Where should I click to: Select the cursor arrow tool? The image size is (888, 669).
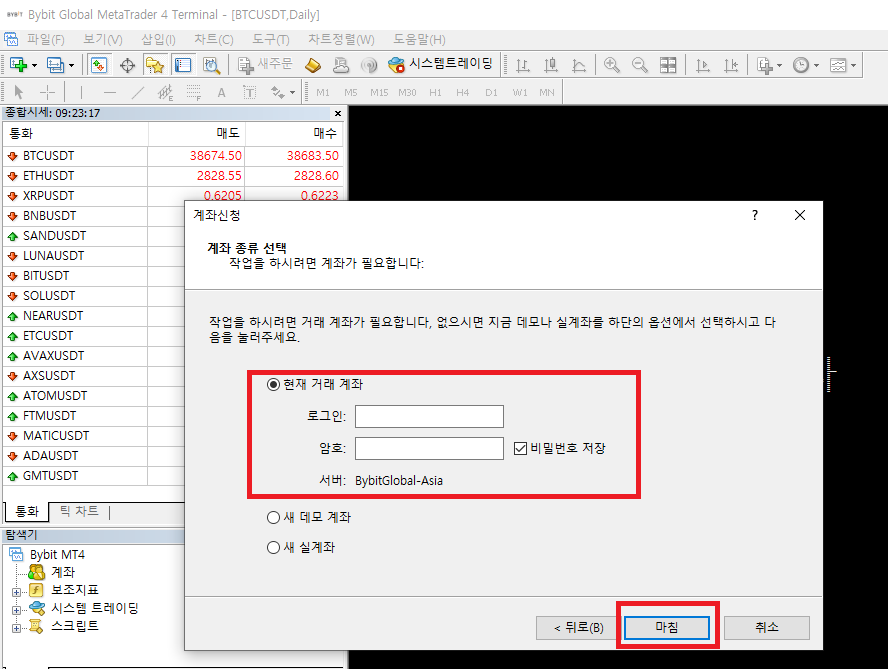coord(19,92)
